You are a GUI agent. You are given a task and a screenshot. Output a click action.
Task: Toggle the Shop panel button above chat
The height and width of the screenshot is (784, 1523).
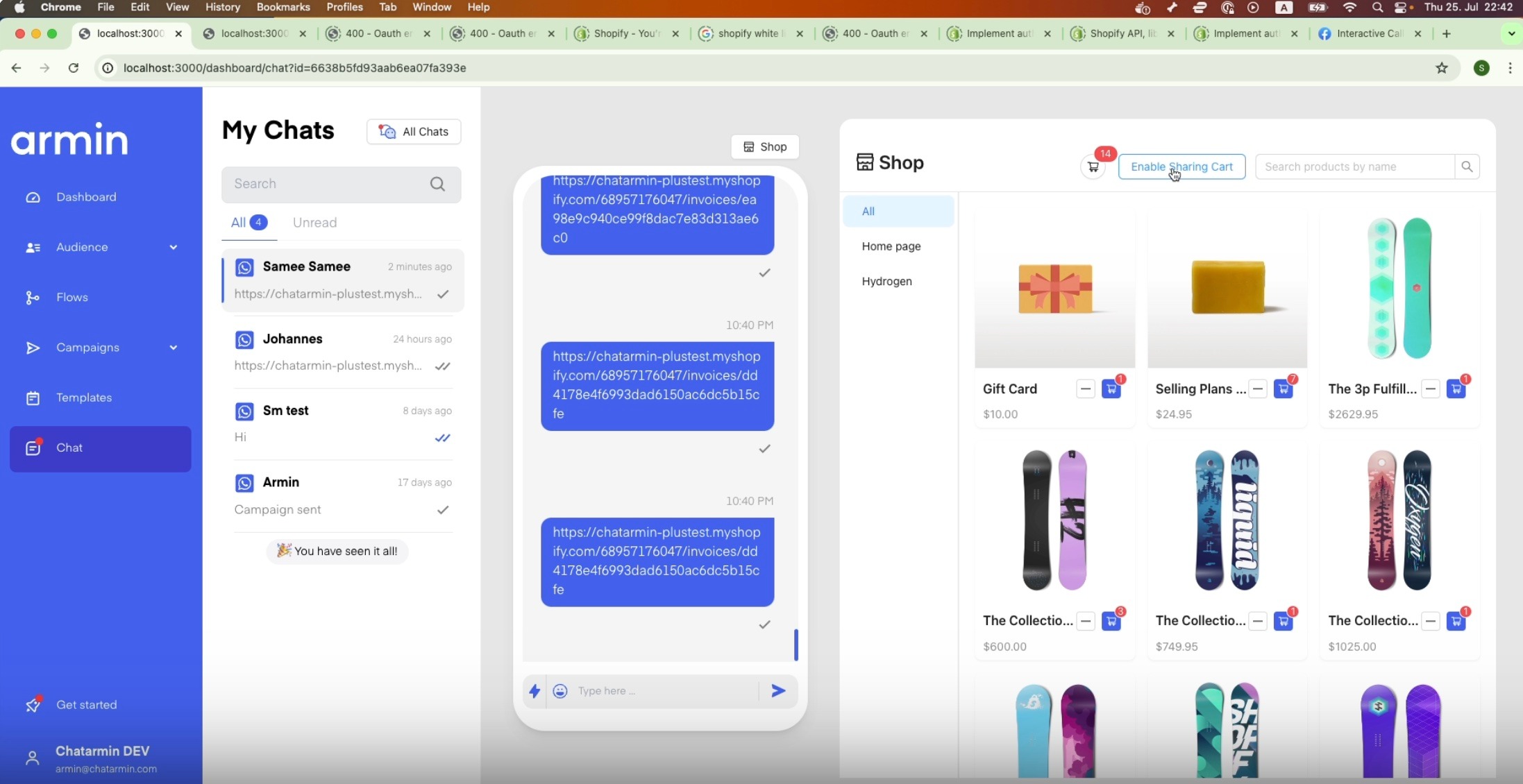(765, 147)
